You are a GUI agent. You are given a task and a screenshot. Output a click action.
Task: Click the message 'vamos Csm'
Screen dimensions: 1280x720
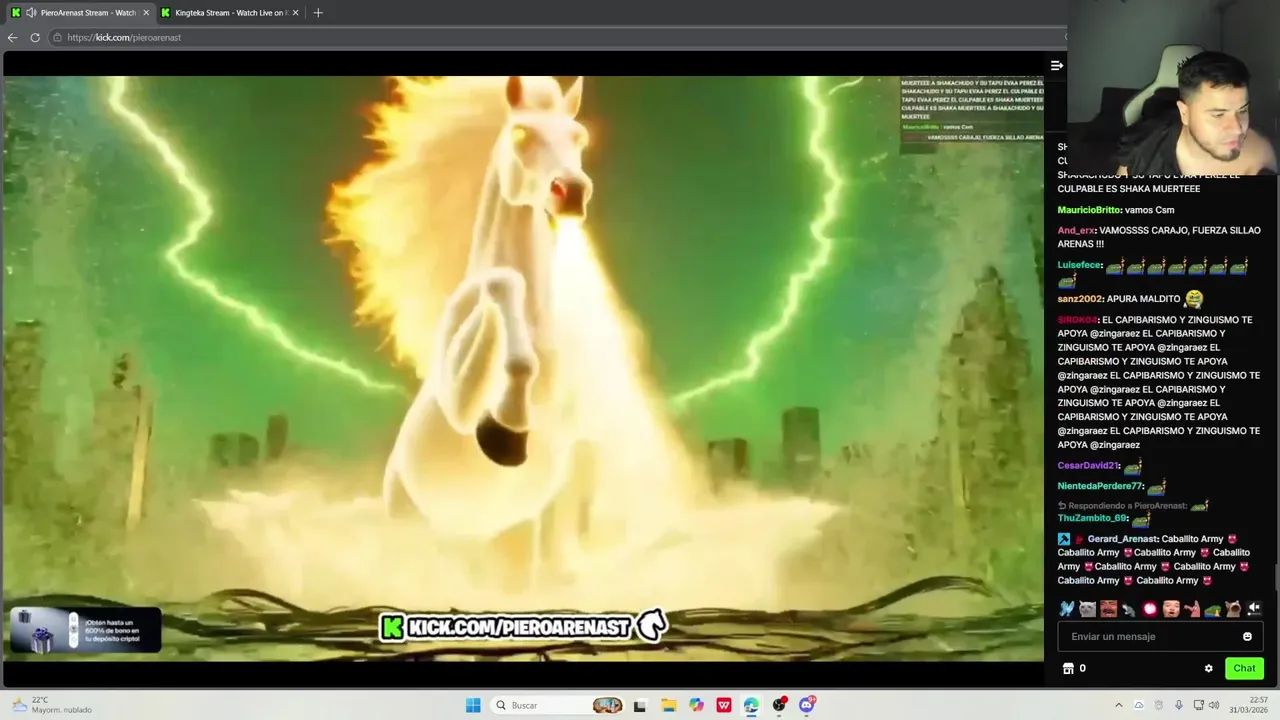[x=1149, y=210]
